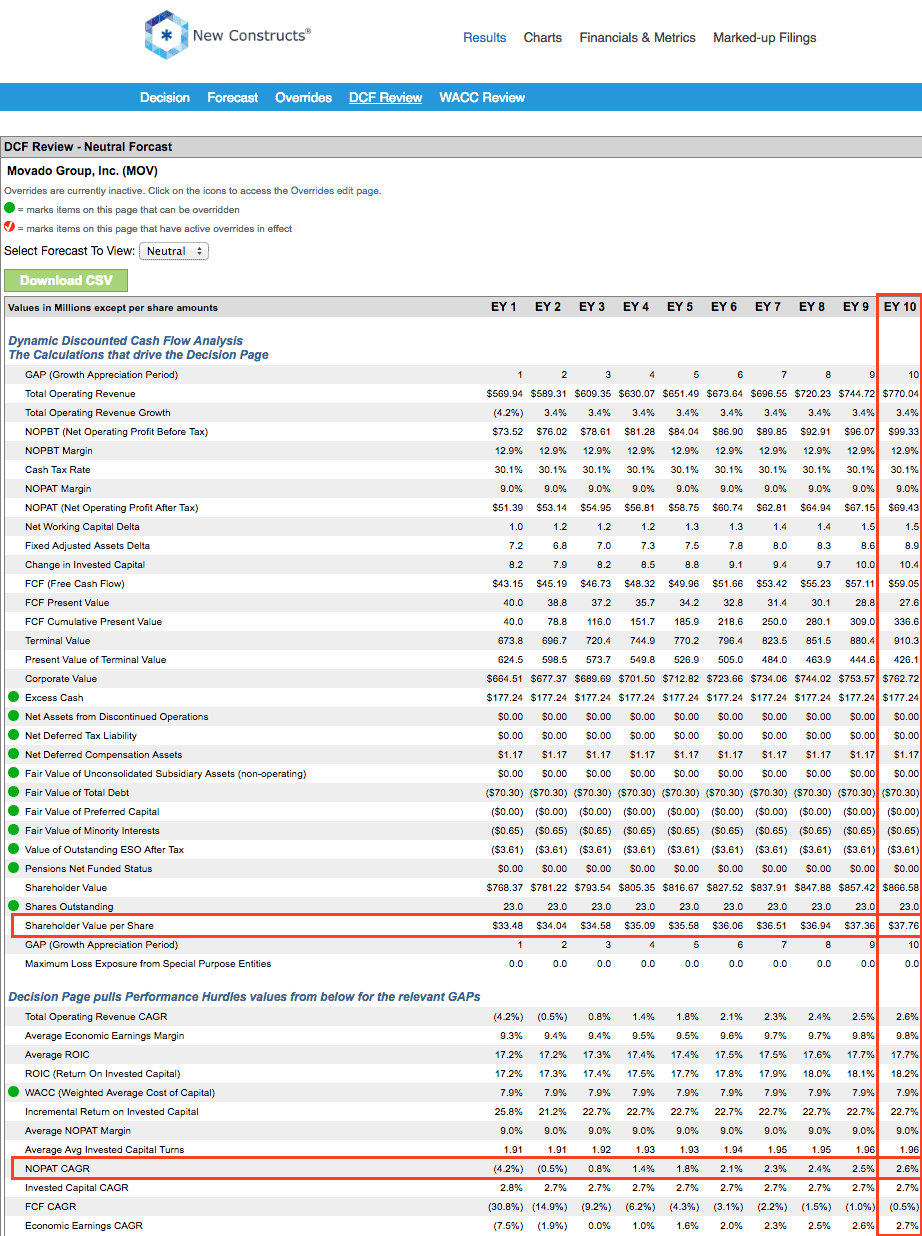Viewport: 922px width, 1236px height.
Task: Click the Cash Tax Rate row label
Action: pyautogui.click(x=57, y=469)
